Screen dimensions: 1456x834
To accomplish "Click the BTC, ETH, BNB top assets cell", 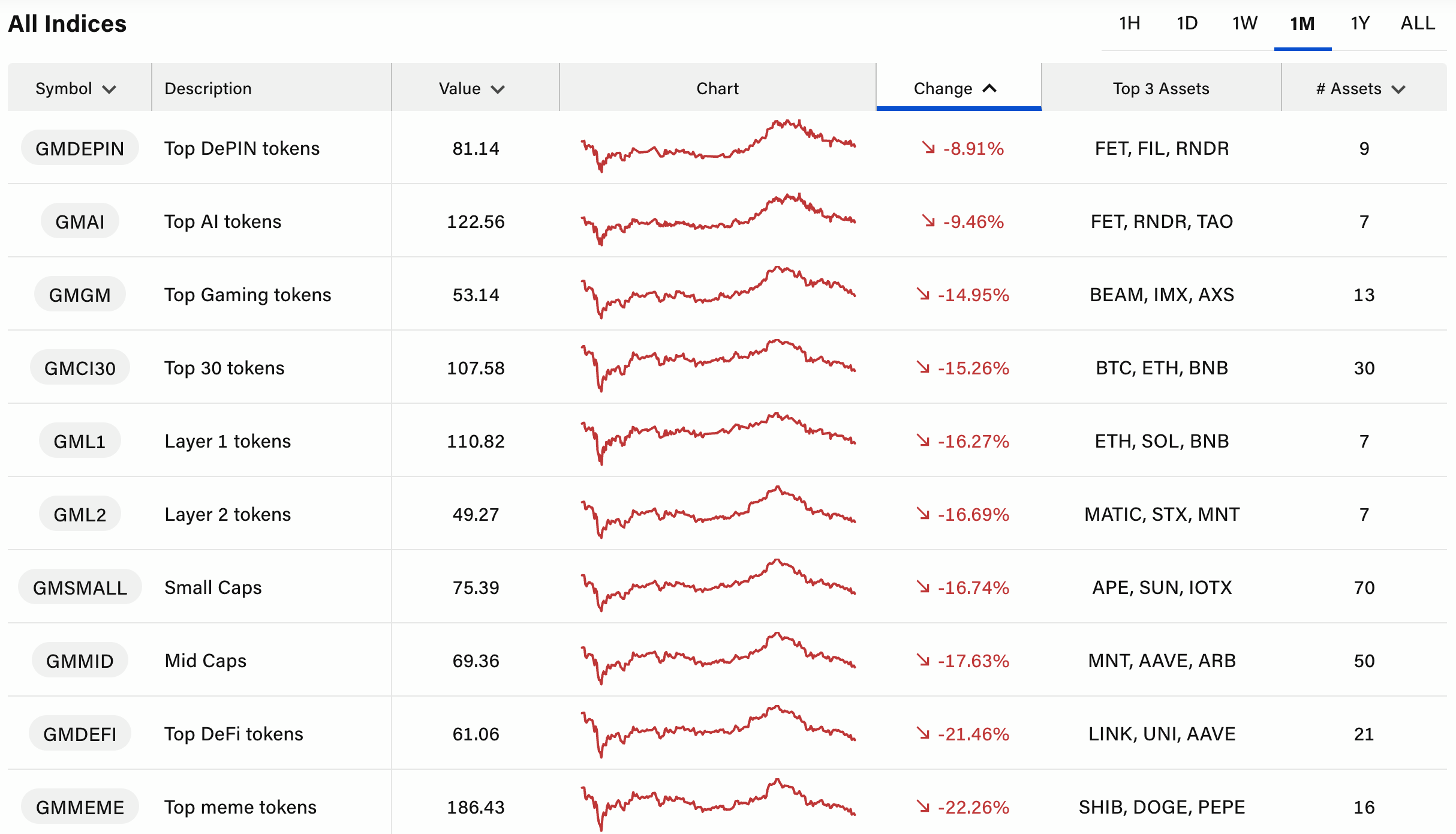I will pos(1162,368).
